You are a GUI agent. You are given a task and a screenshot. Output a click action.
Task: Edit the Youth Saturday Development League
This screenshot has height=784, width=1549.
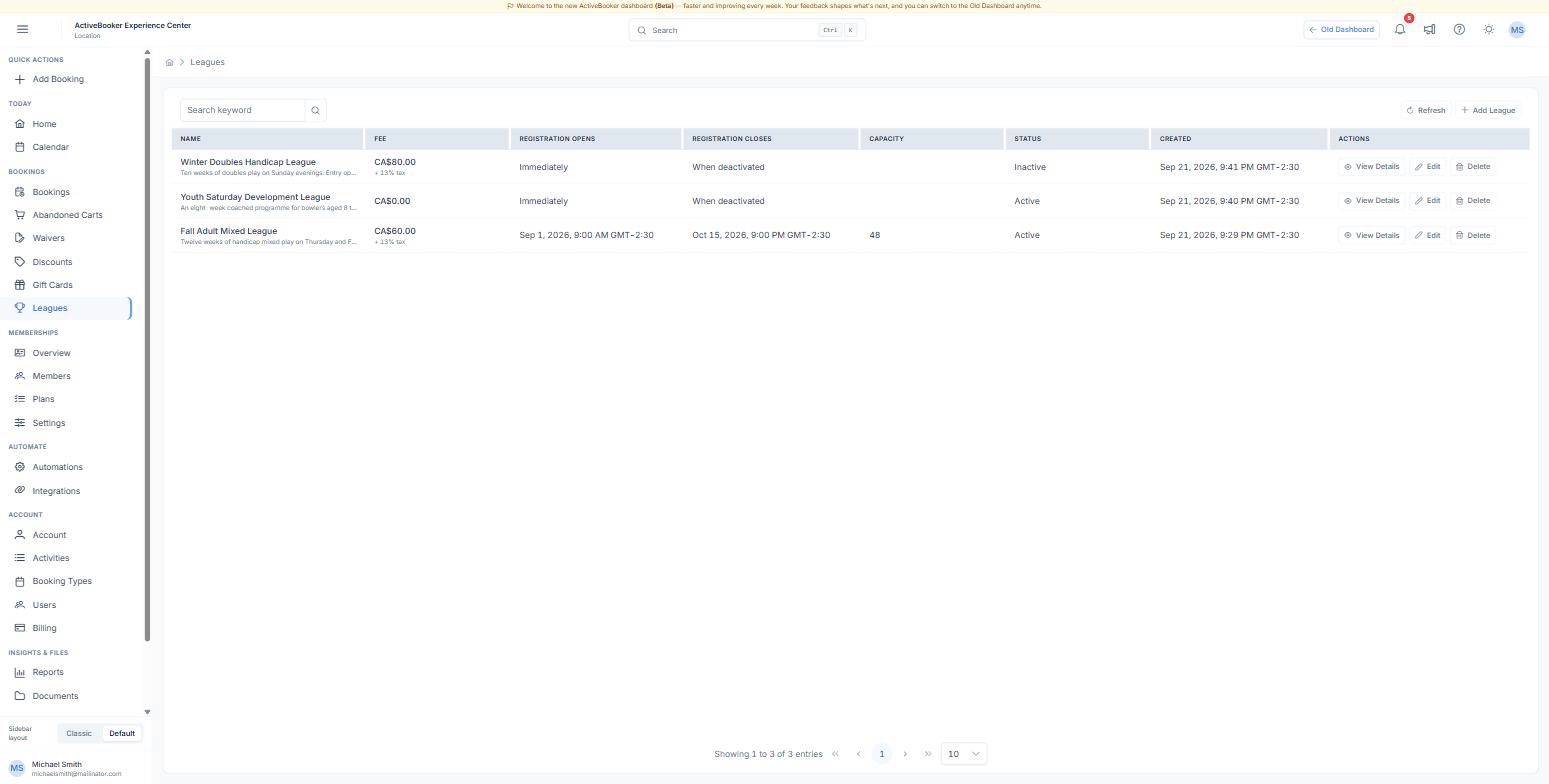pos(1427,201)
